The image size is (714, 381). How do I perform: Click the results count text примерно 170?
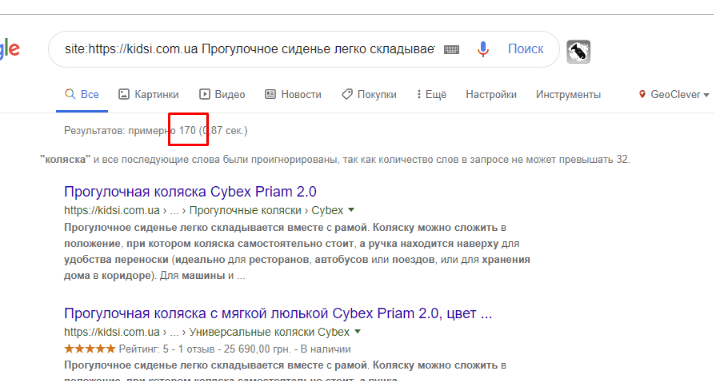pyautogui.click(x=162, y=131)
